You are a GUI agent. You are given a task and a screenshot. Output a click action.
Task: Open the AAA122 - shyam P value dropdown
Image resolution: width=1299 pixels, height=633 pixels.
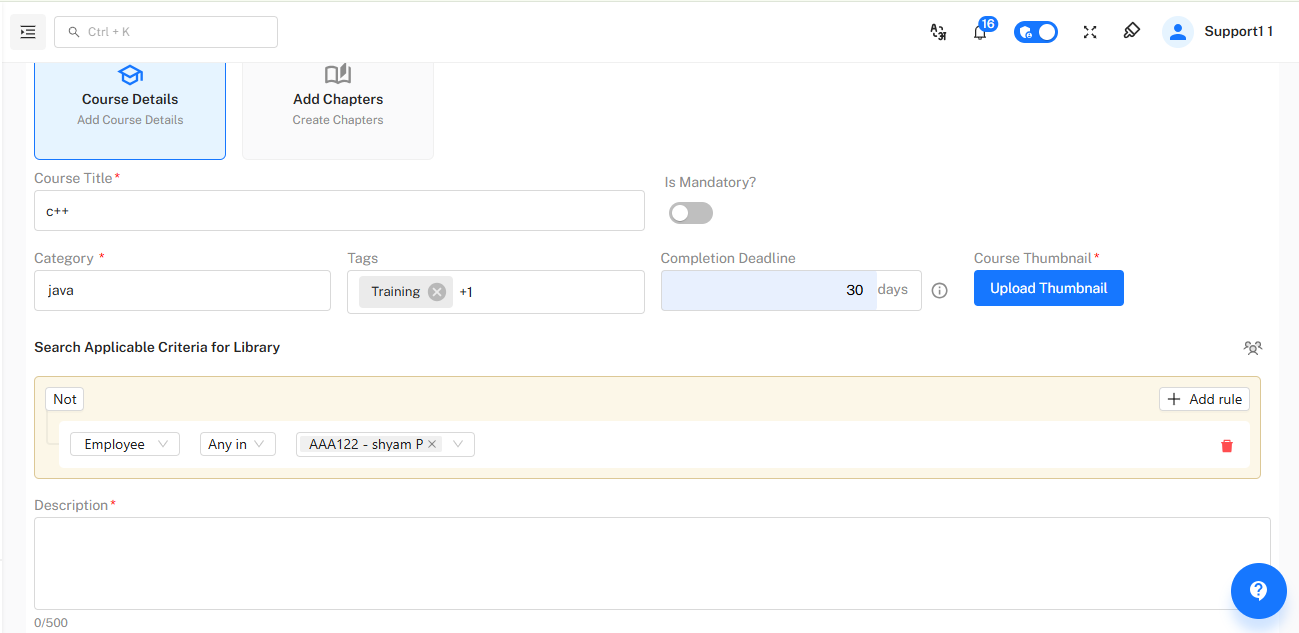coord(458,444)
